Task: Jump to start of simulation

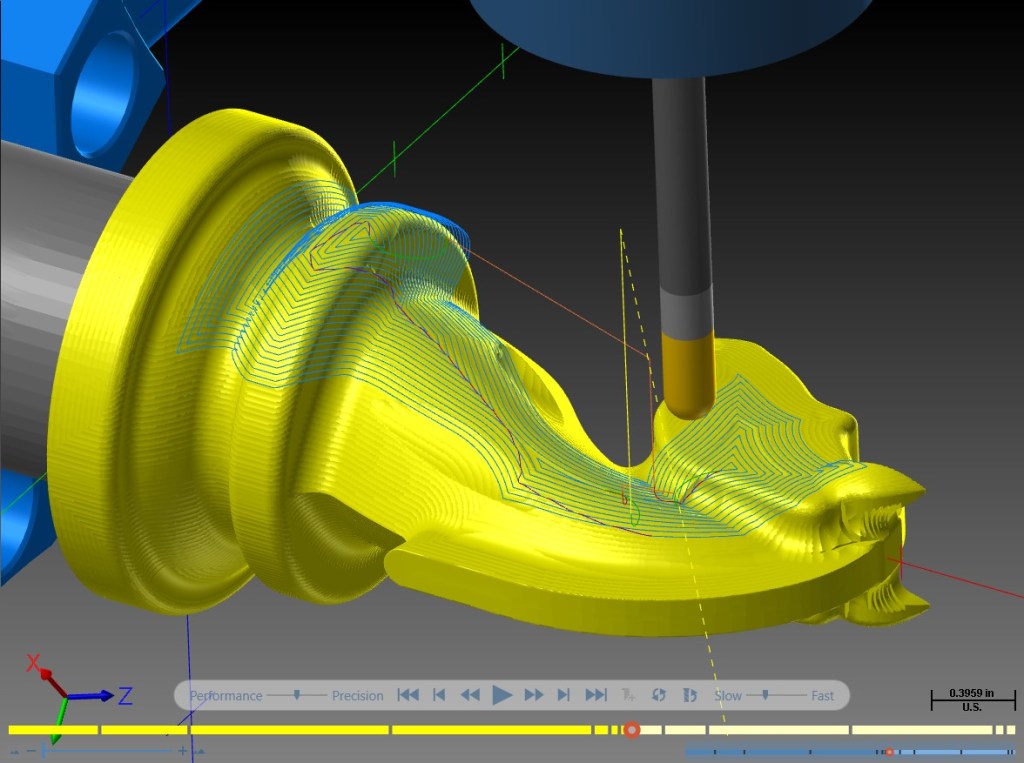Action: tap(408, 695)
